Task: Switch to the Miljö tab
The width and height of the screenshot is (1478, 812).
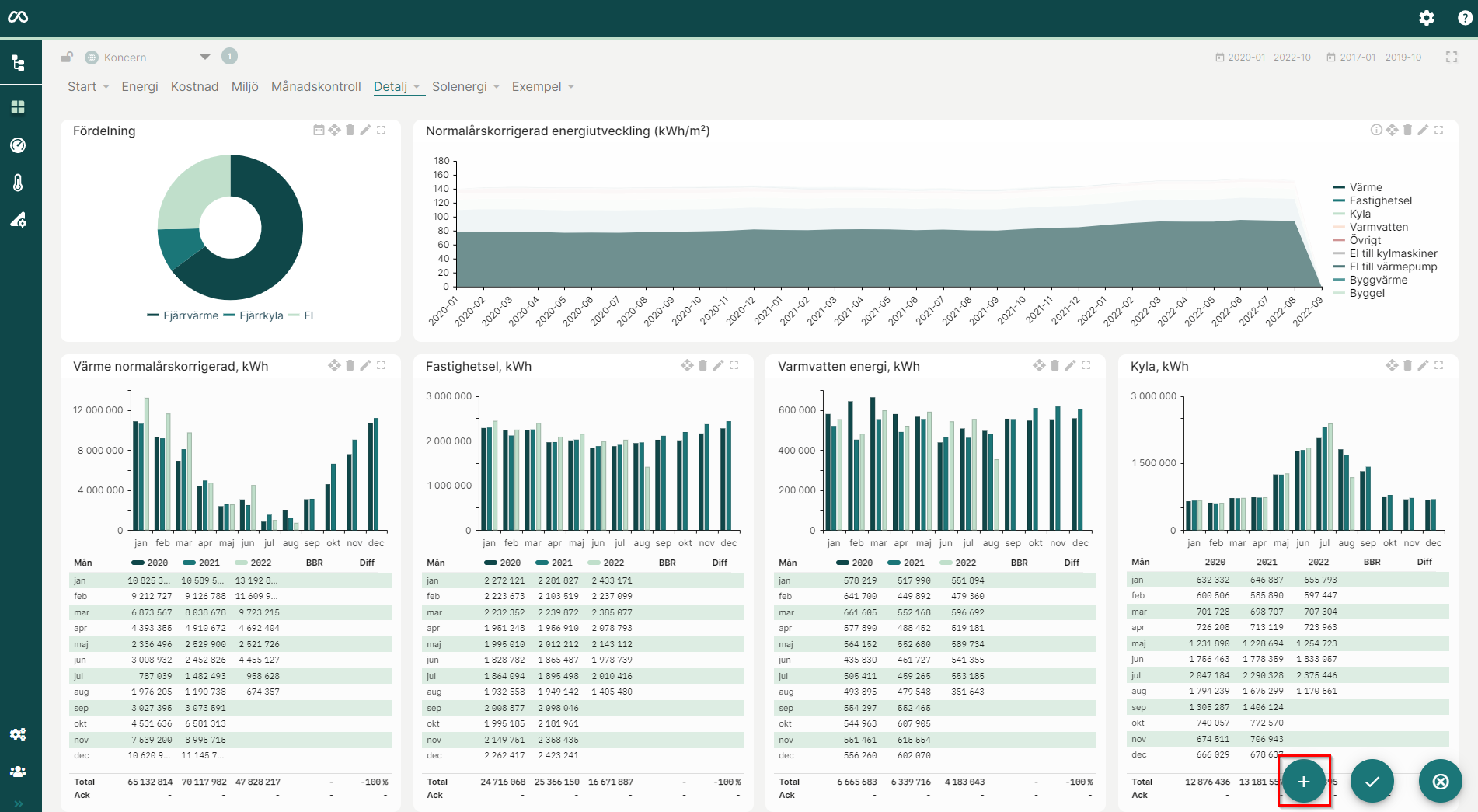Action: [245, 86]
